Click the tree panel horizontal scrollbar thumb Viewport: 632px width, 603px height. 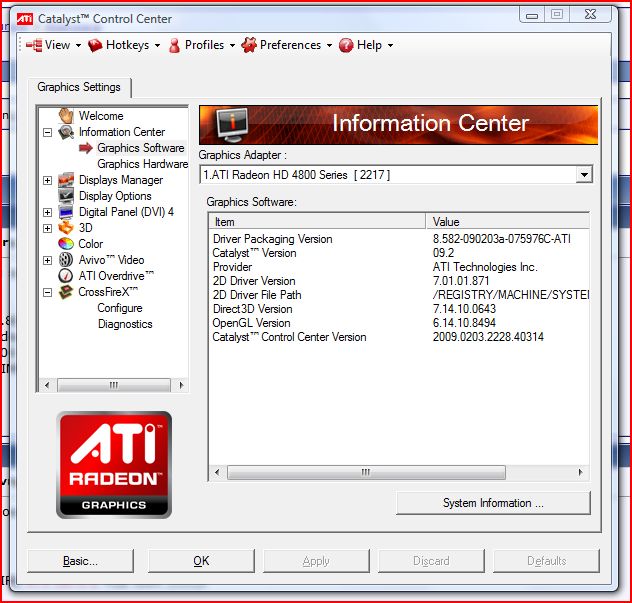(x=114, y=385)
